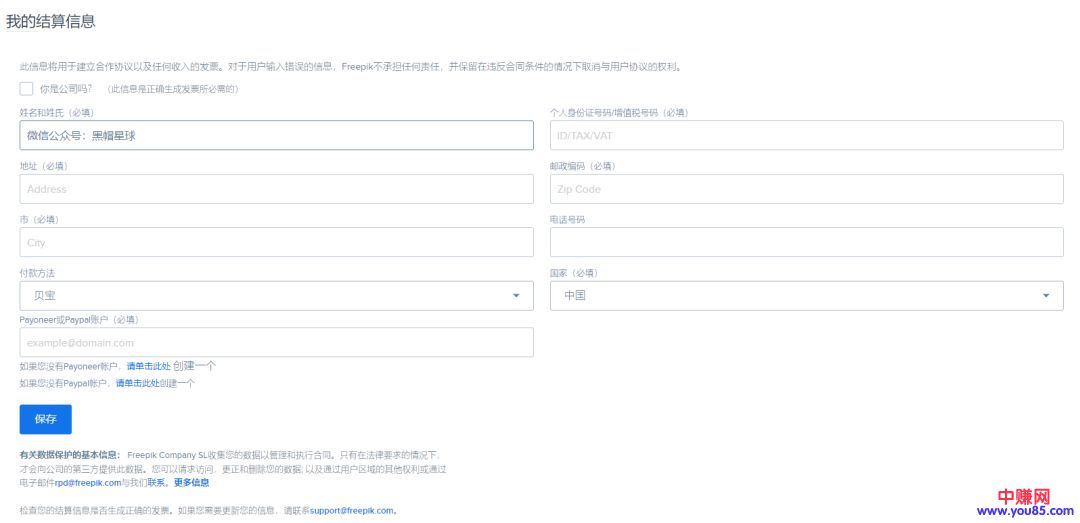Click the rpd@freepik.com email link
This screenshot has height=523, width=1080.
tap(87, 482)
